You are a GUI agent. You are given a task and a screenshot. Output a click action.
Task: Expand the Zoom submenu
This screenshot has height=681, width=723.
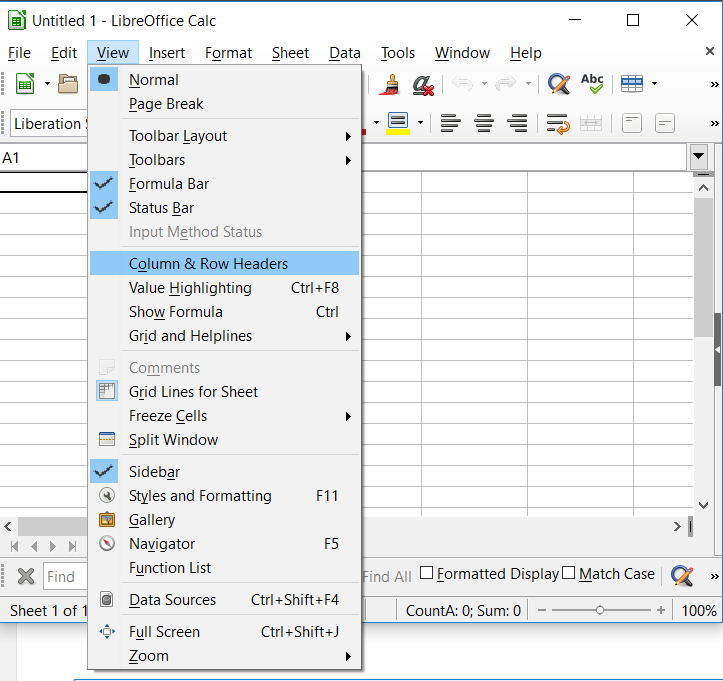click(224, 656)
